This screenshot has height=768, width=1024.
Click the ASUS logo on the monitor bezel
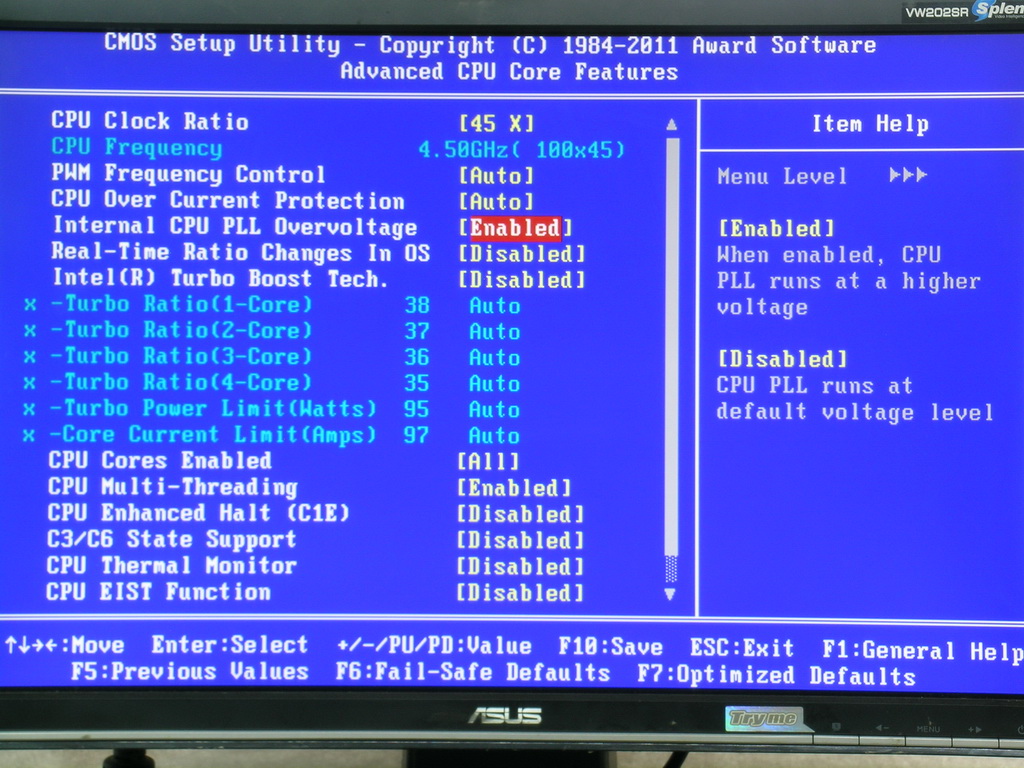point(505,716)
